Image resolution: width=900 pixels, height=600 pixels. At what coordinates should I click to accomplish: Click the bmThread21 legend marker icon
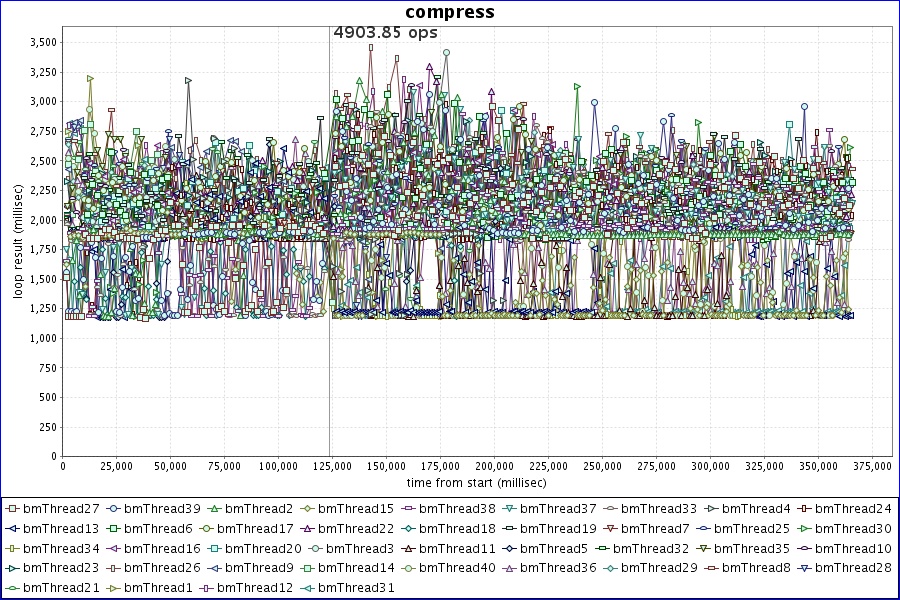pos(13,588)
